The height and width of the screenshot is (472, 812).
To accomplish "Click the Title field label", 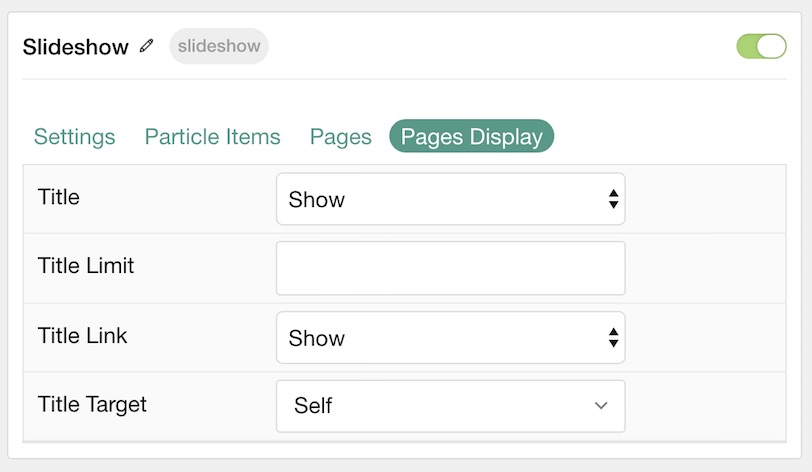I will pos(59,197).
